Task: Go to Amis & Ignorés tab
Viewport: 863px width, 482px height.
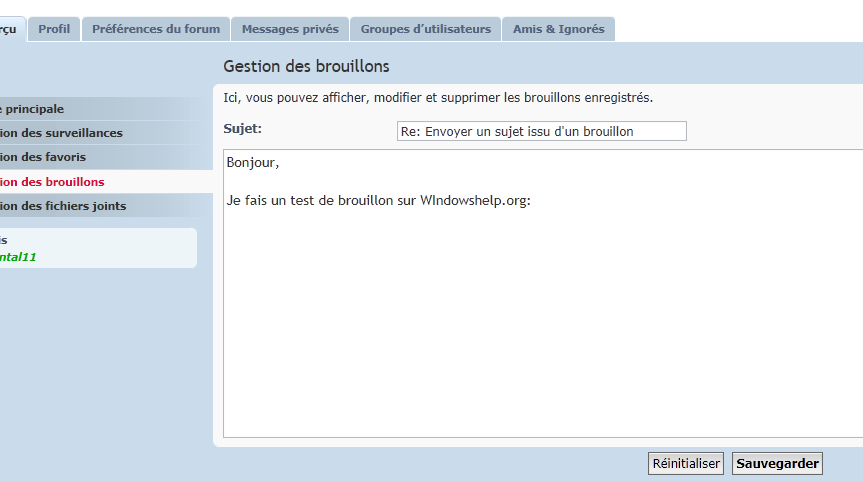Action: point(559,29)
